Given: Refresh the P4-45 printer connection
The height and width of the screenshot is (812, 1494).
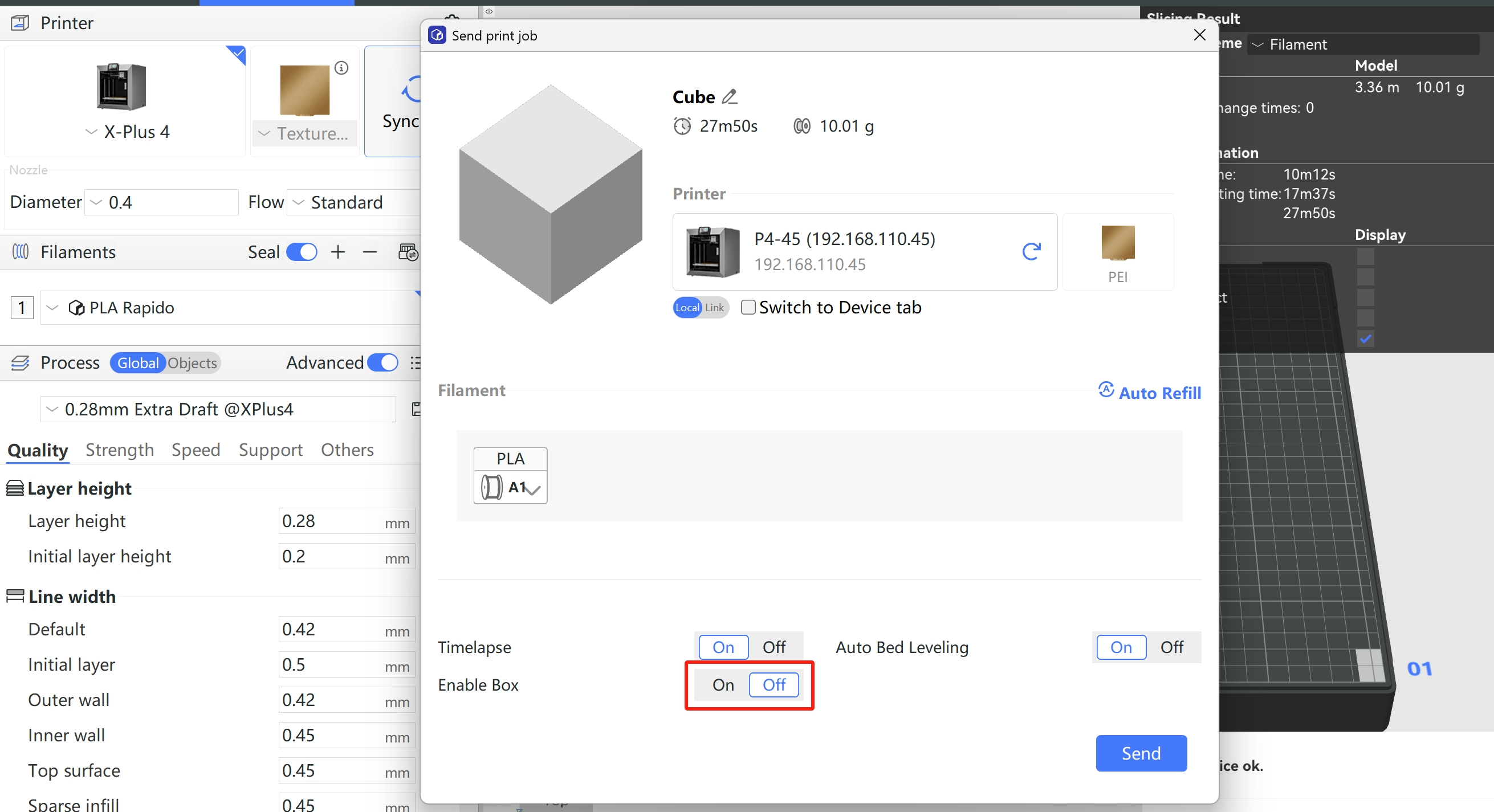Looking at the screenshot, I should click(x=1031, y=251).
